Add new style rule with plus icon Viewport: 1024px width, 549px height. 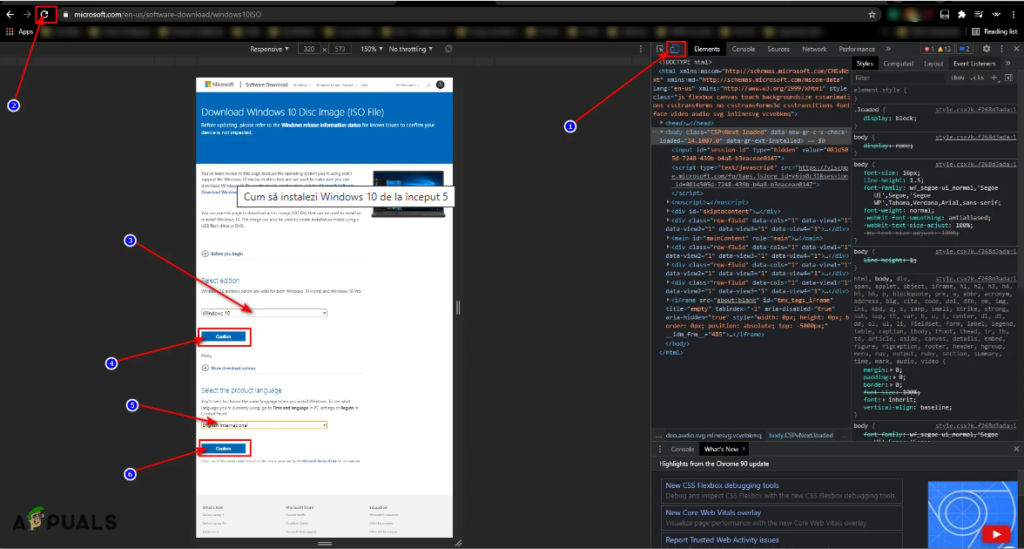click(992, 77)
